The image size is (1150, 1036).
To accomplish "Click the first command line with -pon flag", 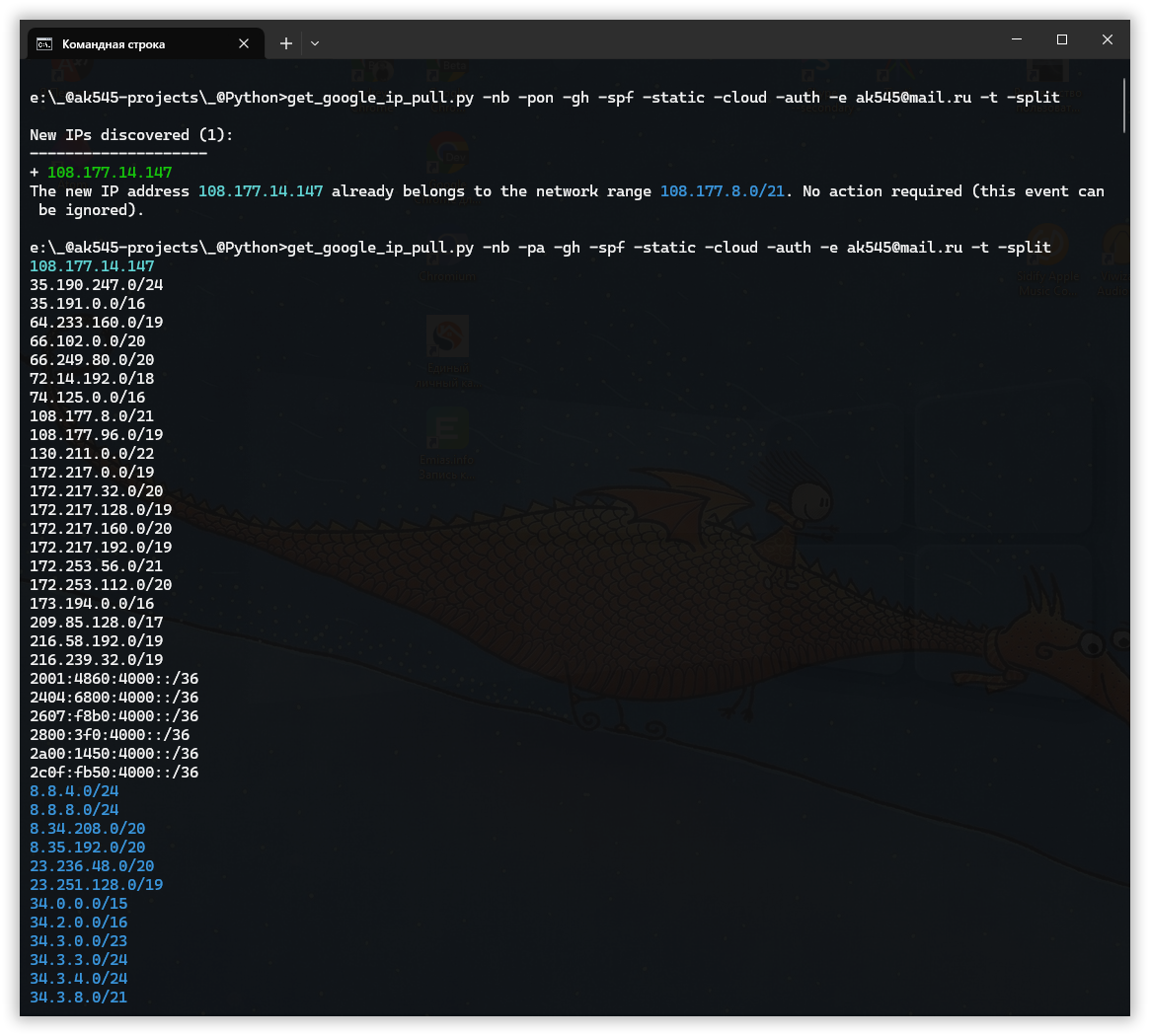I will point(545,98).
